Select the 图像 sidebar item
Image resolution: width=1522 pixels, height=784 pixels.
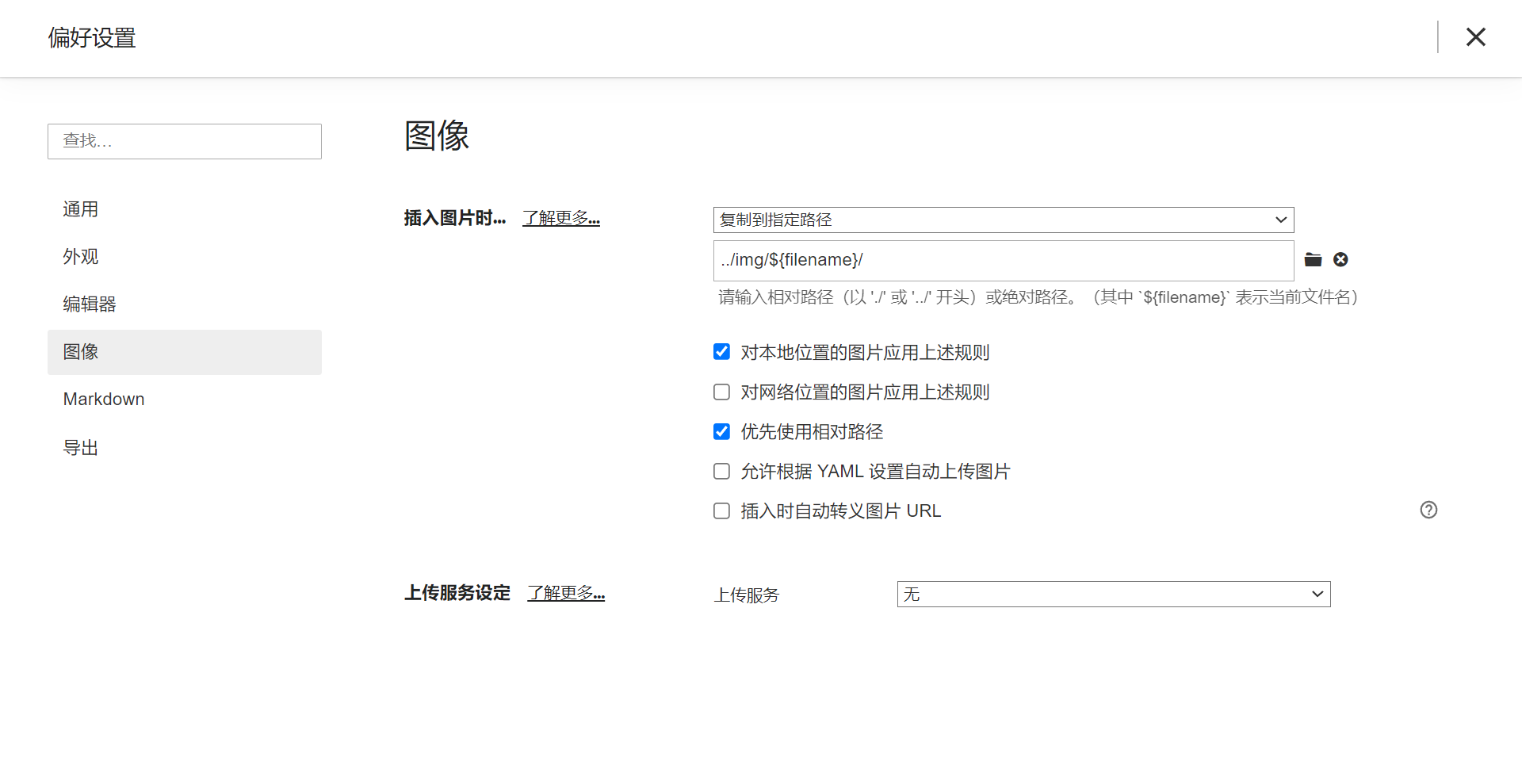tap(81, 352)
